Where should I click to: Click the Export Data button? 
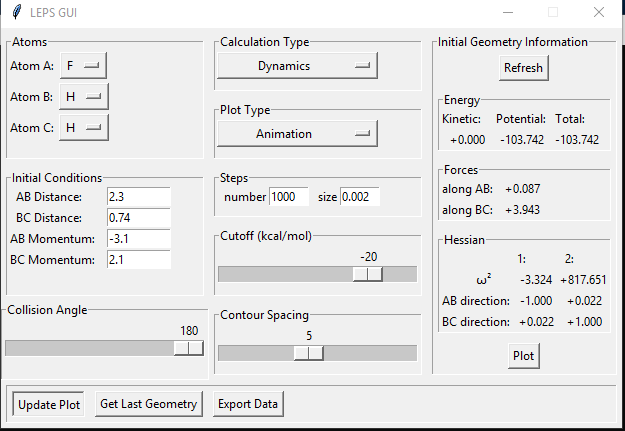(247, 404)
